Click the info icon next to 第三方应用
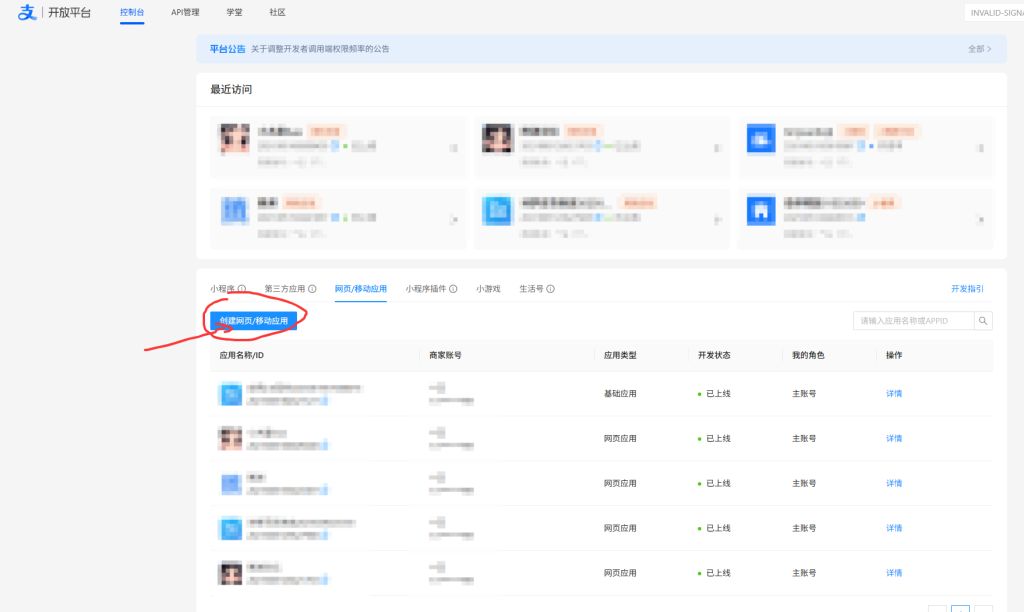The width and height of the screenshot is (1024, 612). tap(312, 289)
